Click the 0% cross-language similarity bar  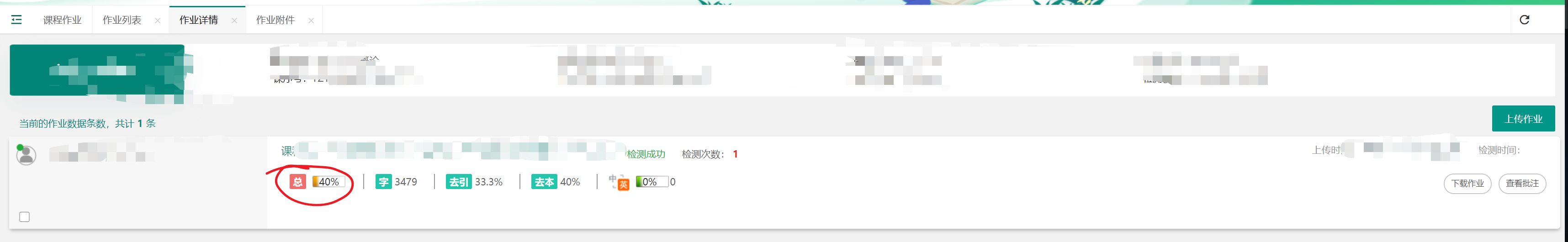[x=652, y=182]
